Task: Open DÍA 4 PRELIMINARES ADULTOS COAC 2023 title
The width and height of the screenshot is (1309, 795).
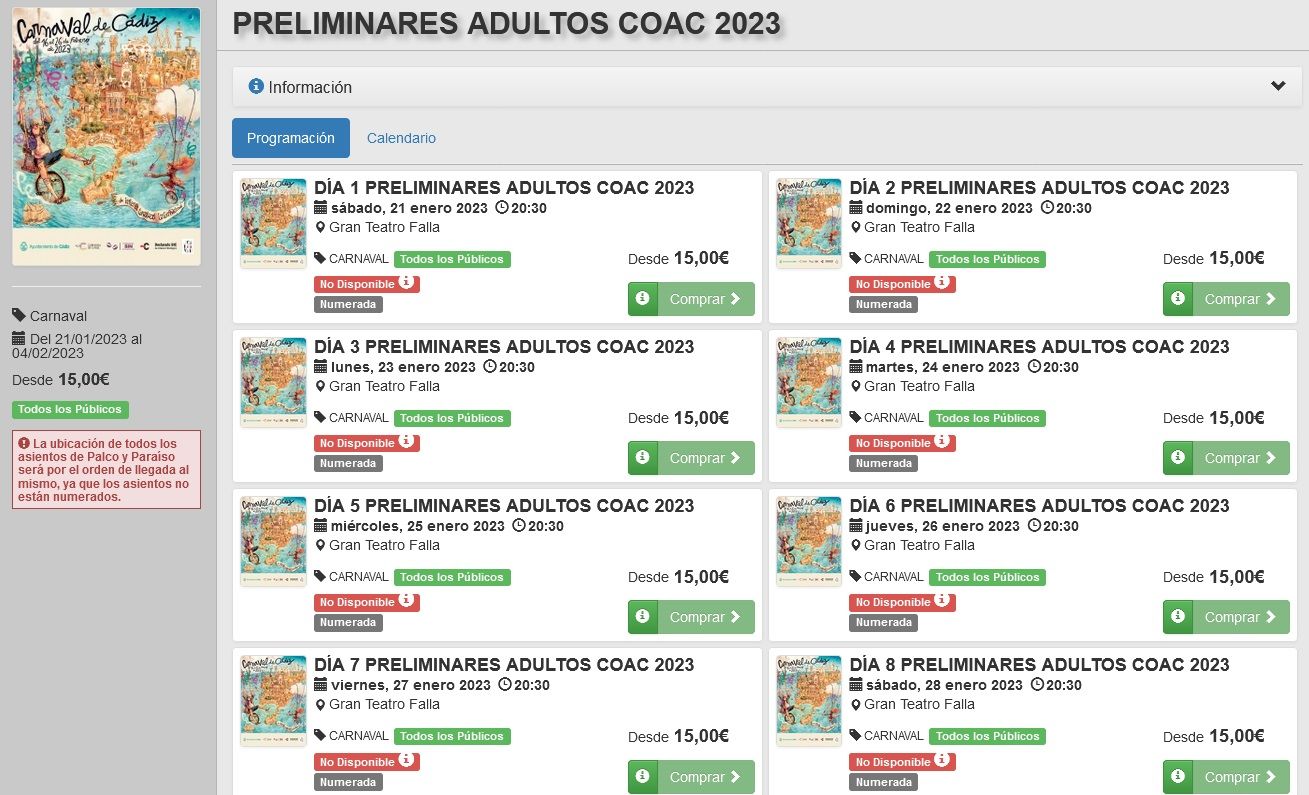Action: coord(1039,347)
